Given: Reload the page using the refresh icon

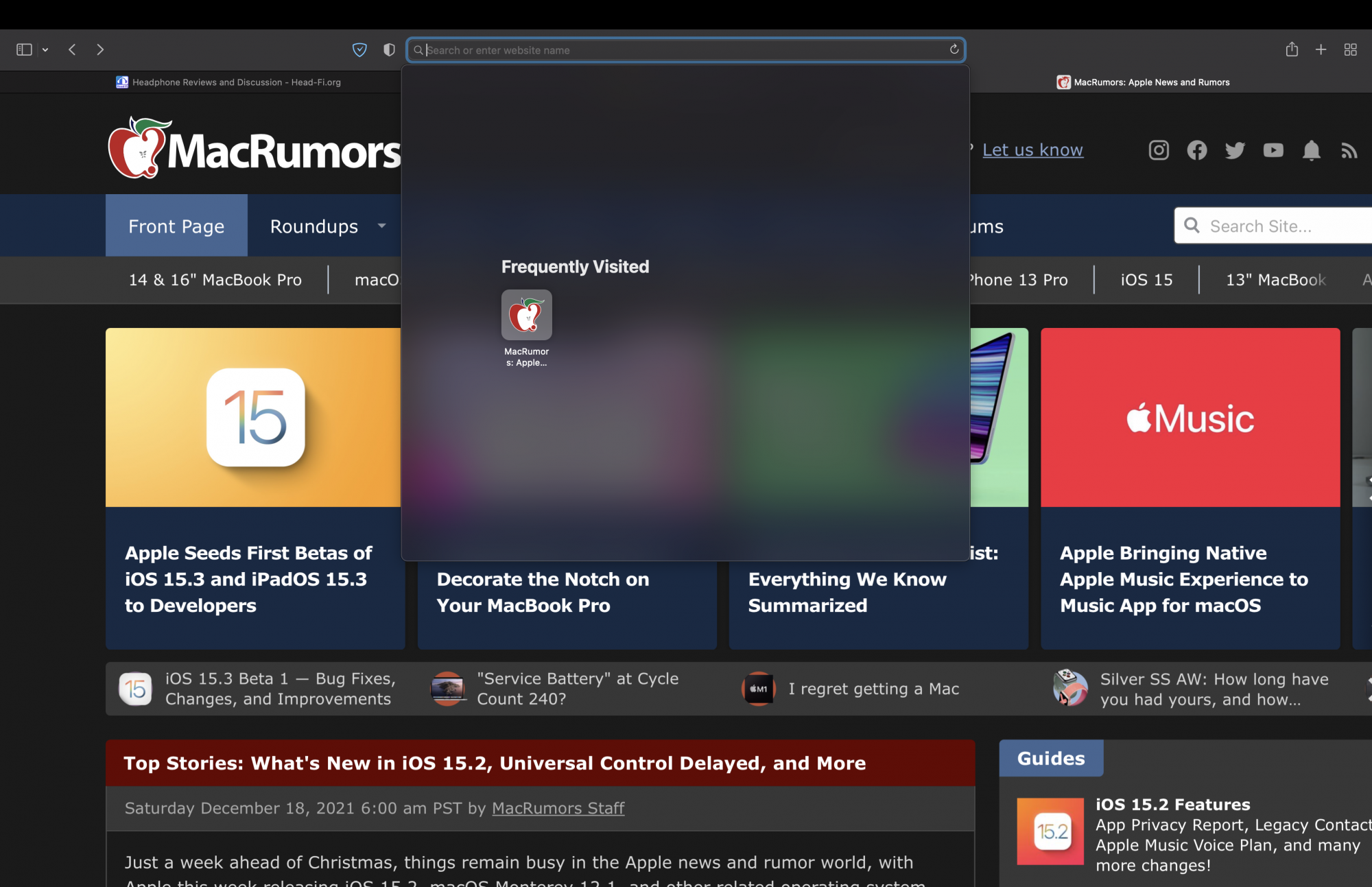Looking at the screenshot, I should [954, 49].
